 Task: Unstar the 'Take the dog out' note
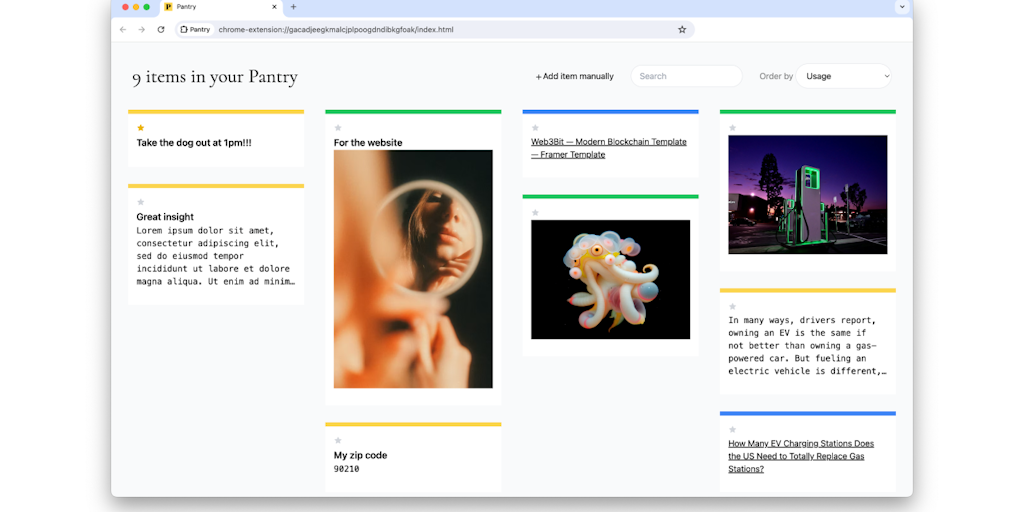click(141, 128)
